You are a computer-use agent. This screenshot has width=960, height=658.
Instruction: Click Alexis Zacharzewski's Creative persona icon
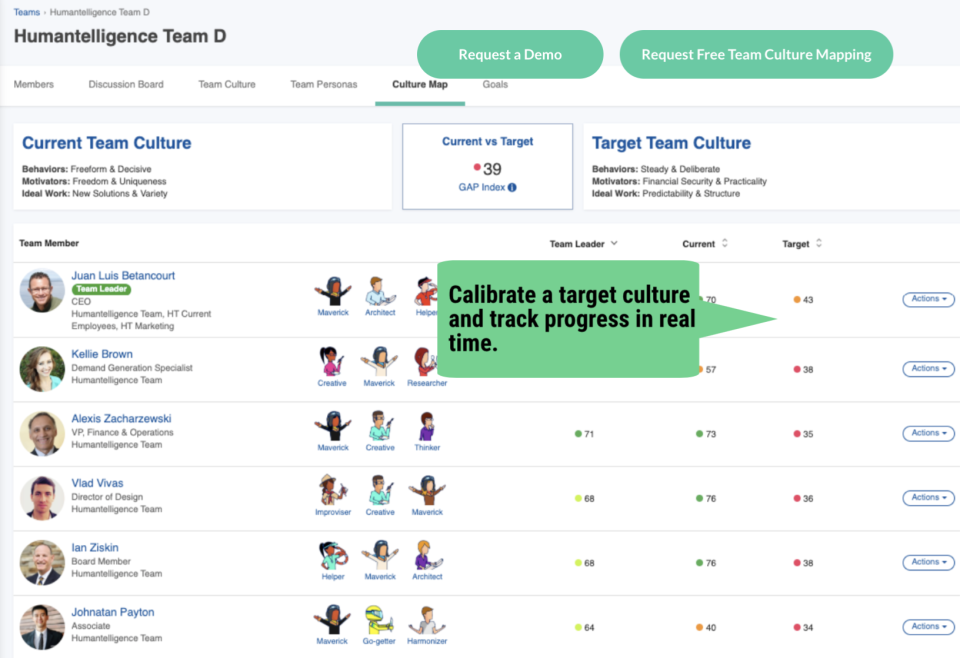(x=380, y=427)
